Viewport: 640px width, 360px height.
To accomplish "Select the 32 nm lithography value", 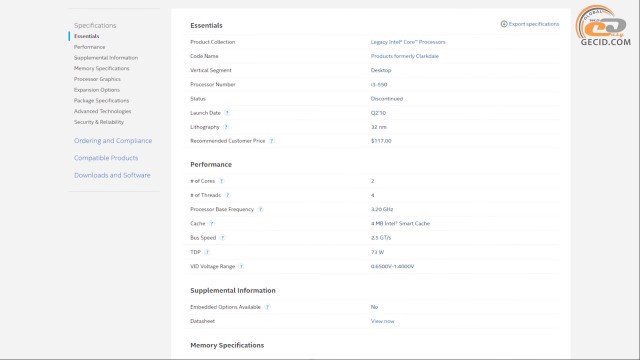I will tap(378, 127).
